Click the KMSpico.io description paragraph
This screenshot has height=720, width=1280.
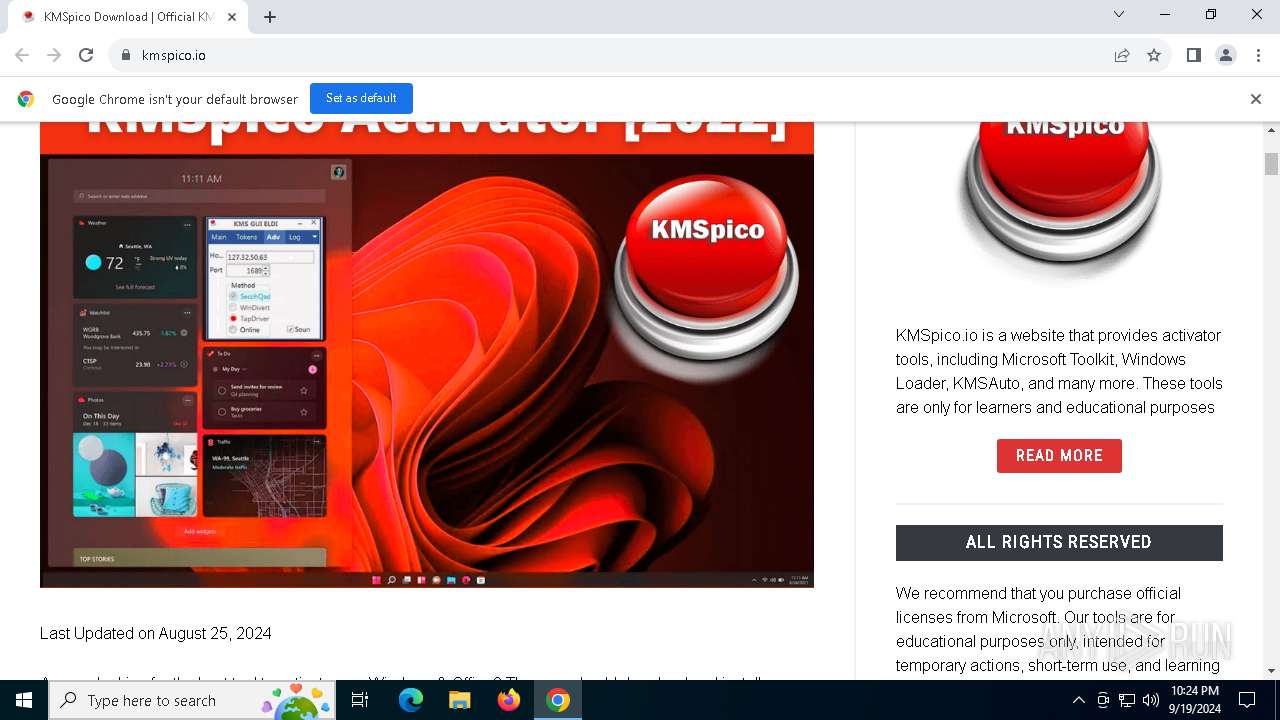(x=1059, y=371)
